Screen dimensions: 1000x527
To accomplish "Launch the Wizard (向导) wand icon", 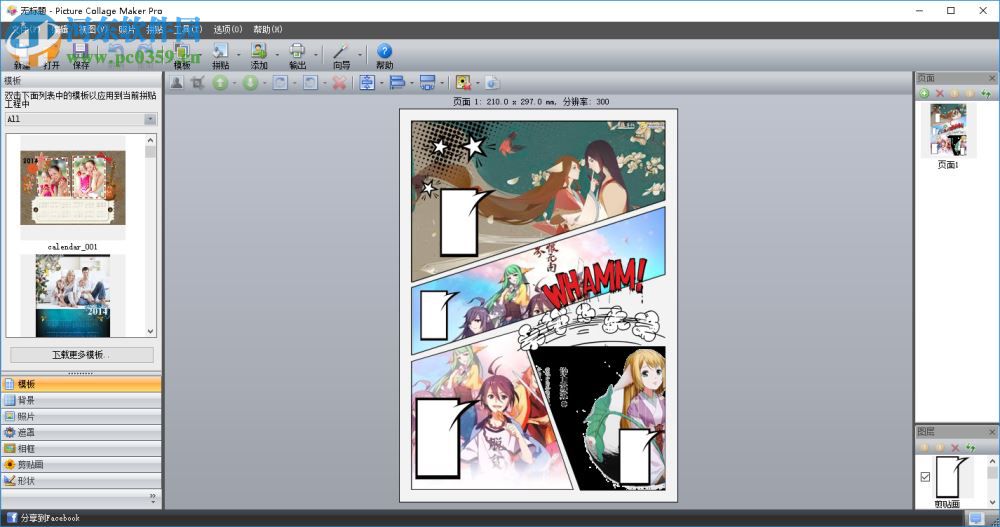I will click(x=342, y=56).
